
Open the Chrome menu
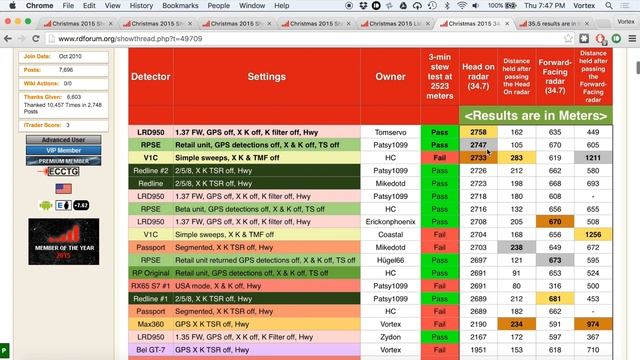[x=40, y=6]
